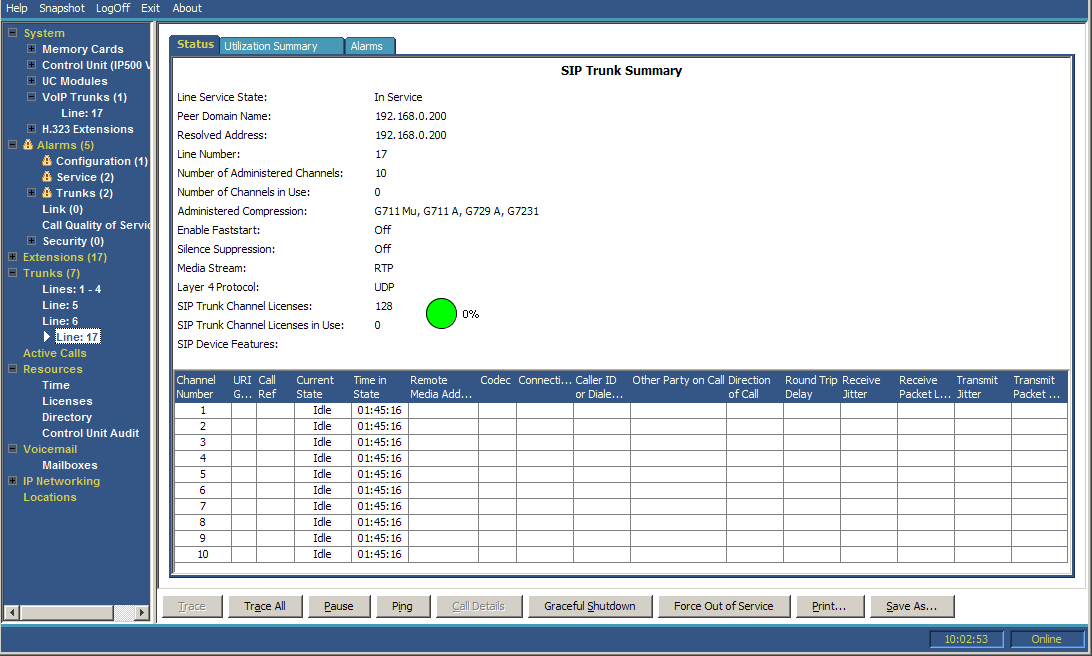1092x656 pixels.
Task: Click the Configuration alarm bell icon
Action: point(47,161)
